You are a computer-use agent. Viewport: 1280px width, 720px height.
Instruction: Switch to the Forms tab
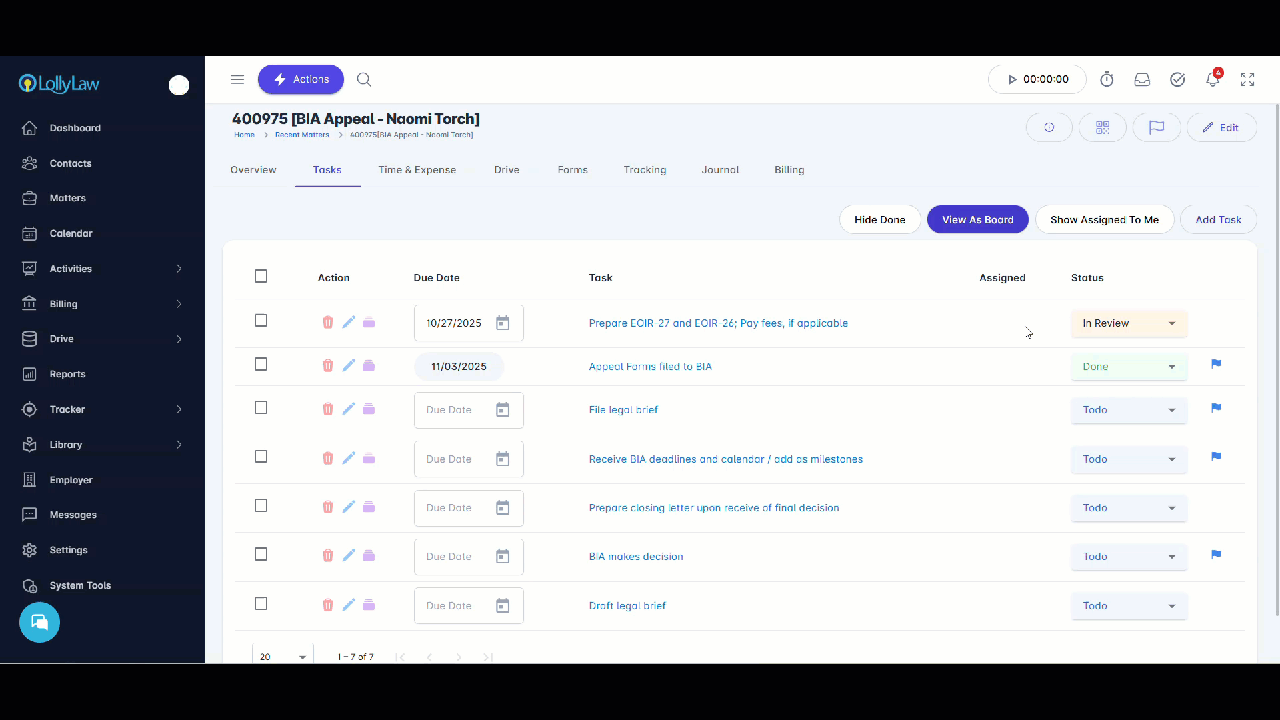point(573,170)
